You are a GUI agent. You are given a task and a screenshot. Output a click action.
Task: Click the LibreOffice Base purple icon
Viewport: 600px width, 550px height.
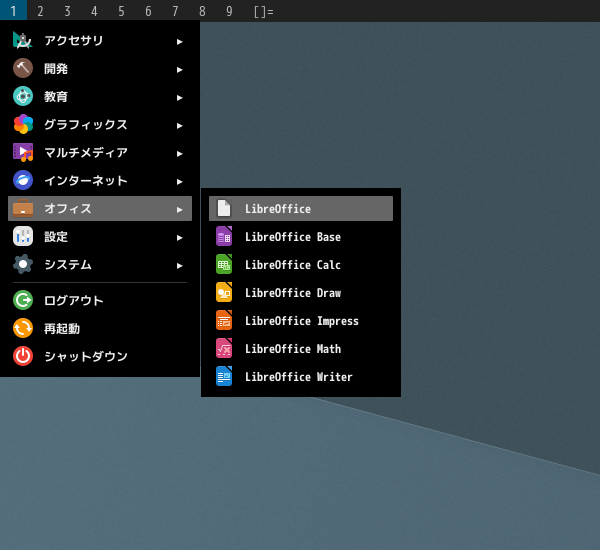[x=224, y=237]
